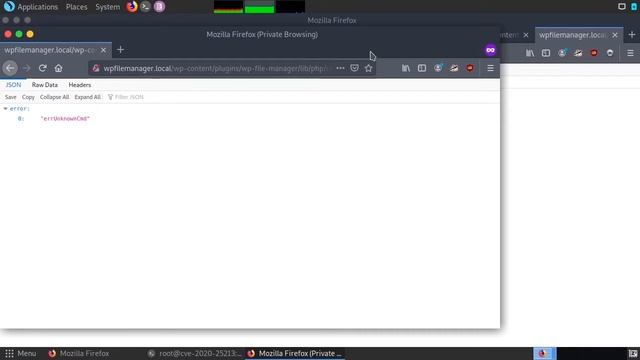The width and height of the screenshot is (640, 360).
Task: Switch to the Headers tab
Action: coord(80,85)
